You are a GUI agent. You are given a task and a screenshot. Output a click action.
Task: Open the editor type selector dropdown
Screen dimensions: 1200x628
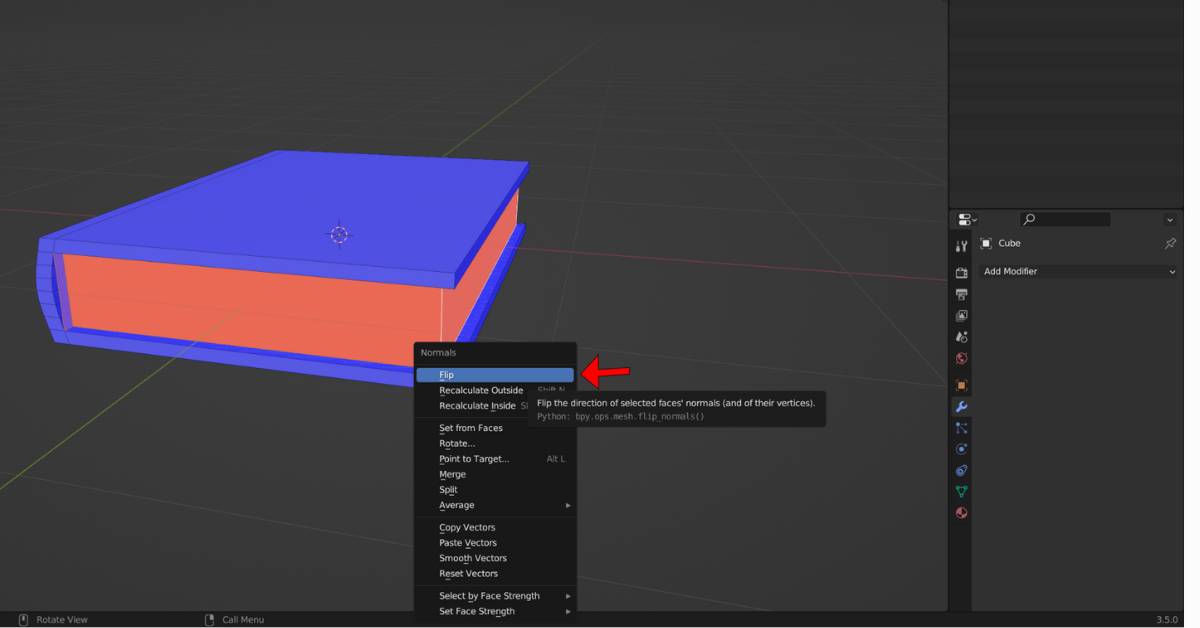pyautogui.click(x=965, y=219)
